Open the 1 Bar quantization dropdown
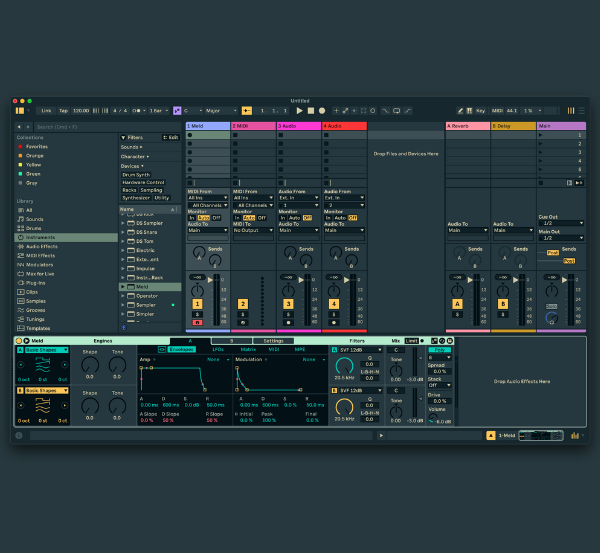Image resolution: width=600 pixels, height=553 pixels. click(158, 111)
